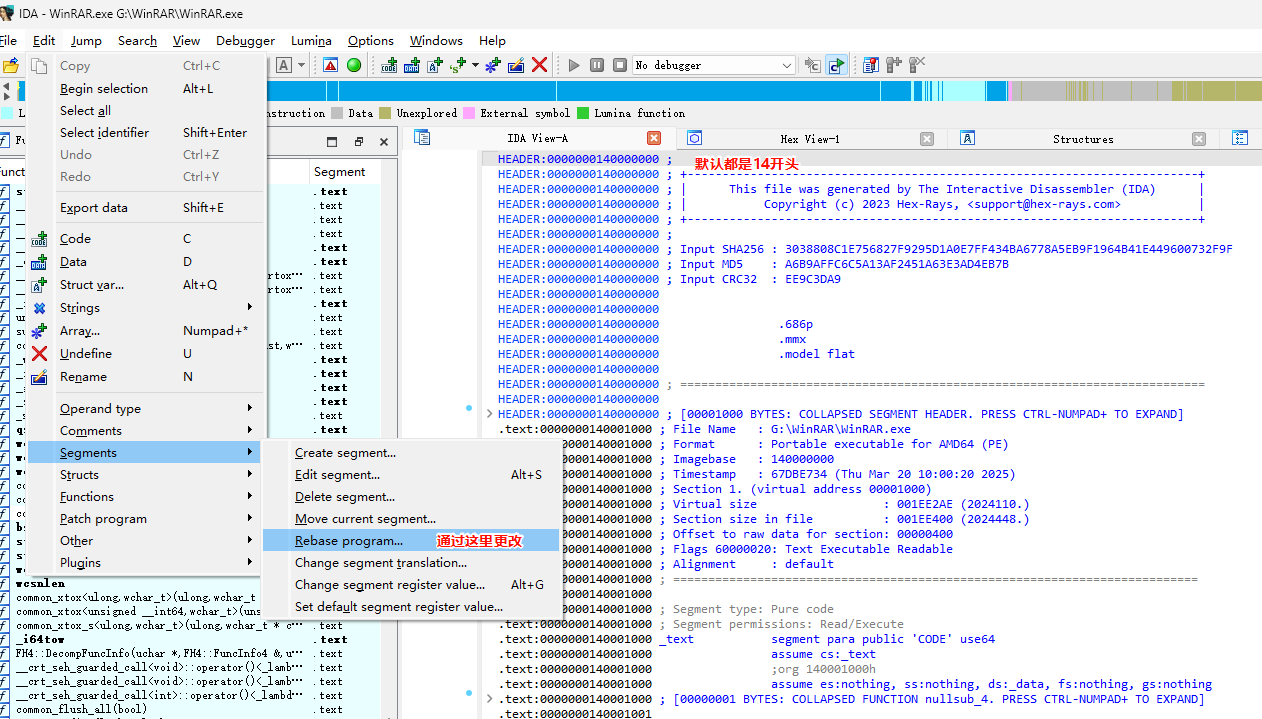Click the icon just right of debugger dropdown
1262x719 pixels.
[813, 65]
